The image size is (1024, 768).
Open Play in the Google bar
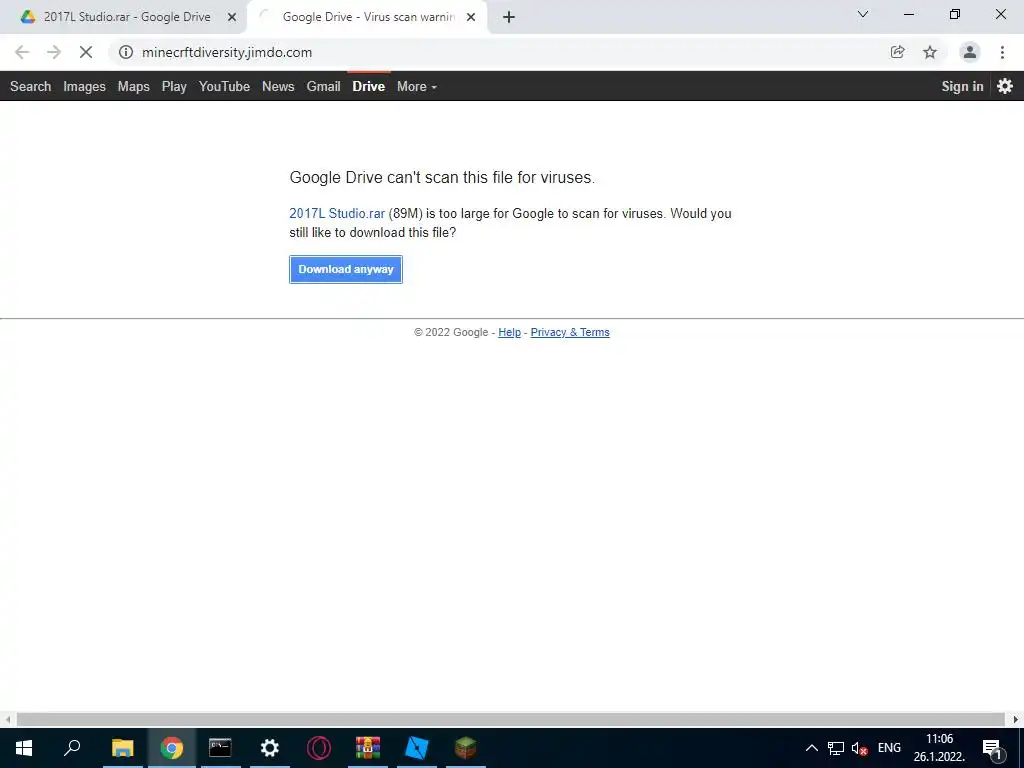point(174,86)
